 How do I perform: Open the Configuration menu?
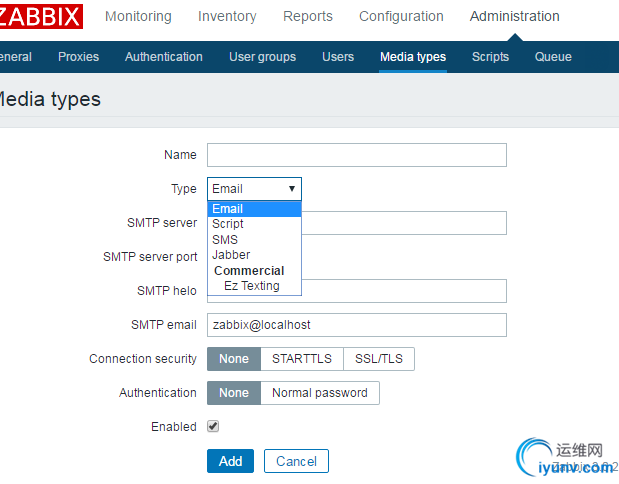pos(401,16)
